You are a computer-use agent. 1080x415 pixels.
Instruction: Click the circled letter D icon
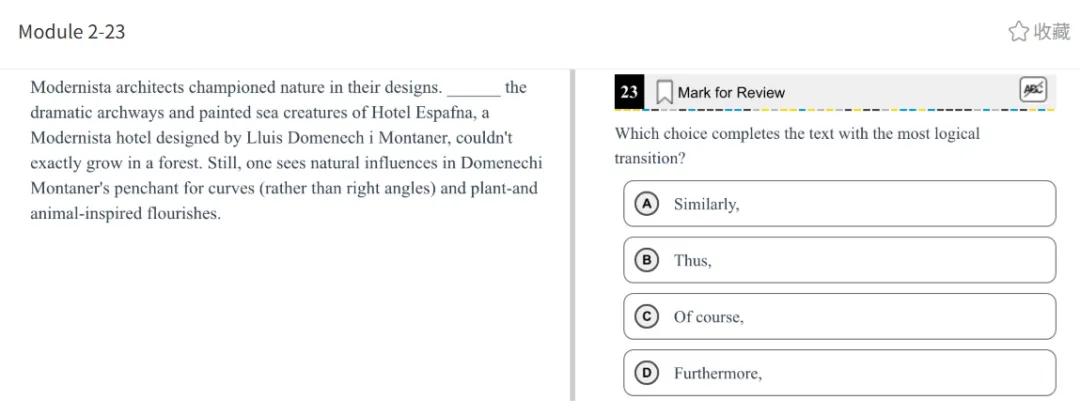pyautogui.click(x=647, y=373)
